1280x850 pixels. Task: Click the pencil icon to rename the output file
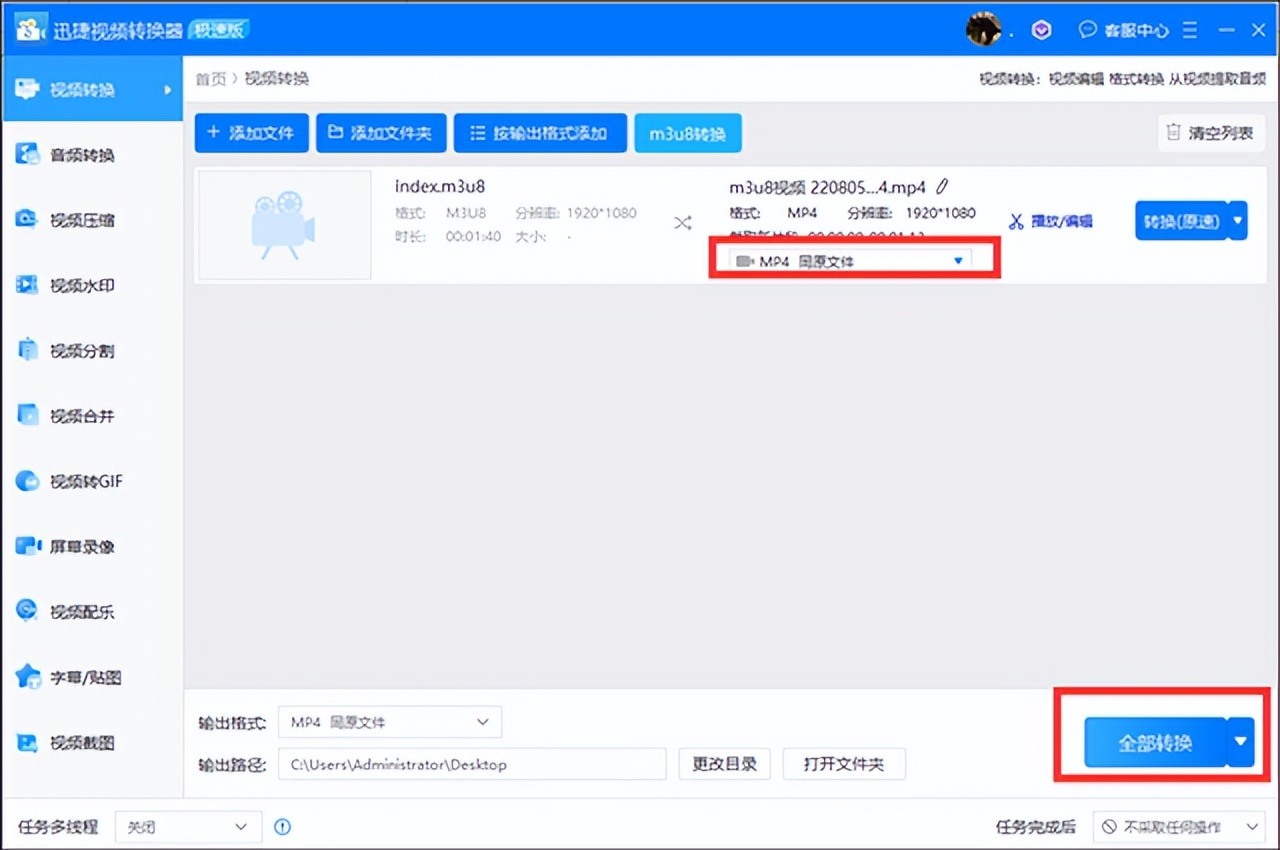tap(941, 185)
